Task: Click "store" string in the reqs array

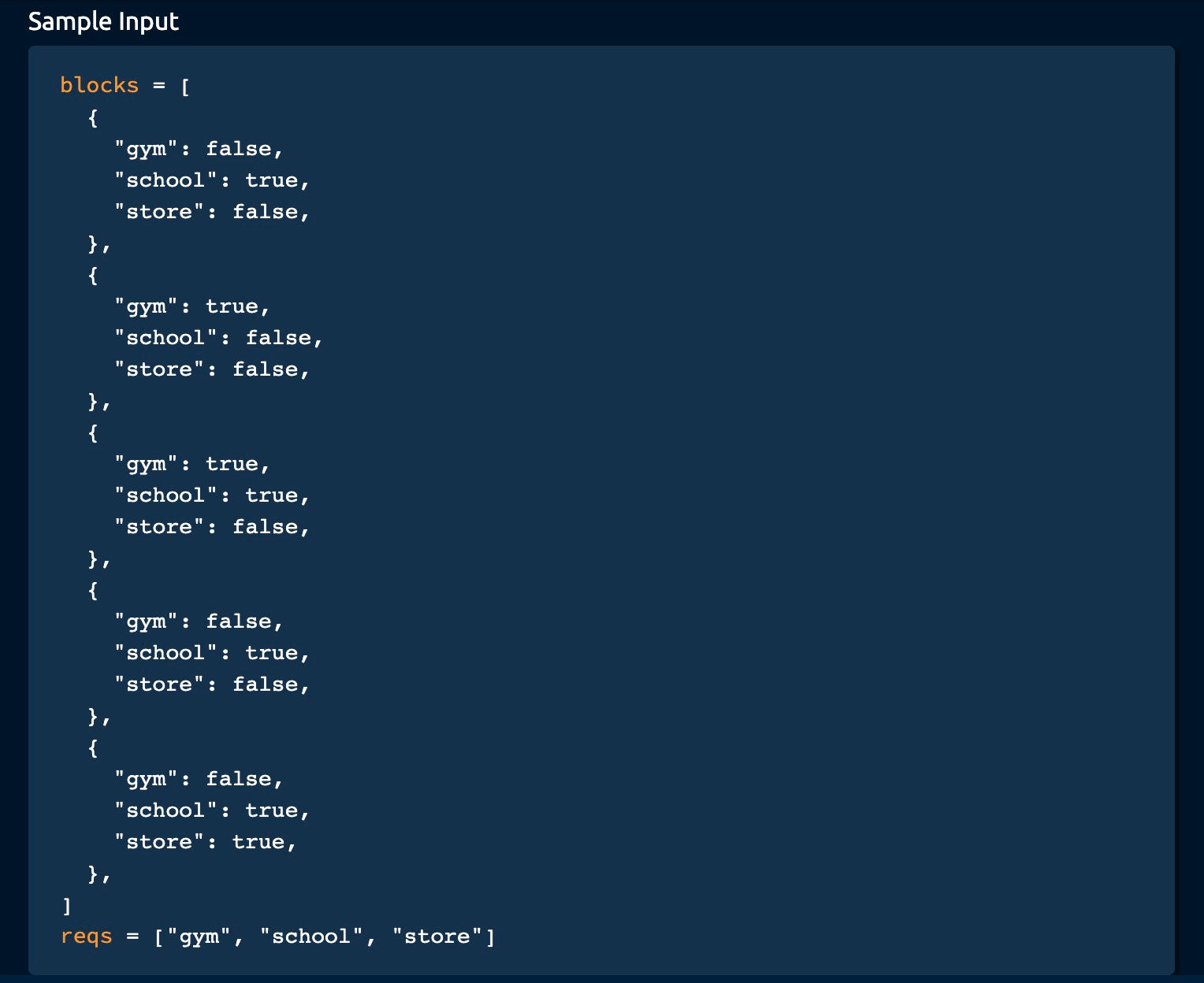Action: [x=437, y=937]
